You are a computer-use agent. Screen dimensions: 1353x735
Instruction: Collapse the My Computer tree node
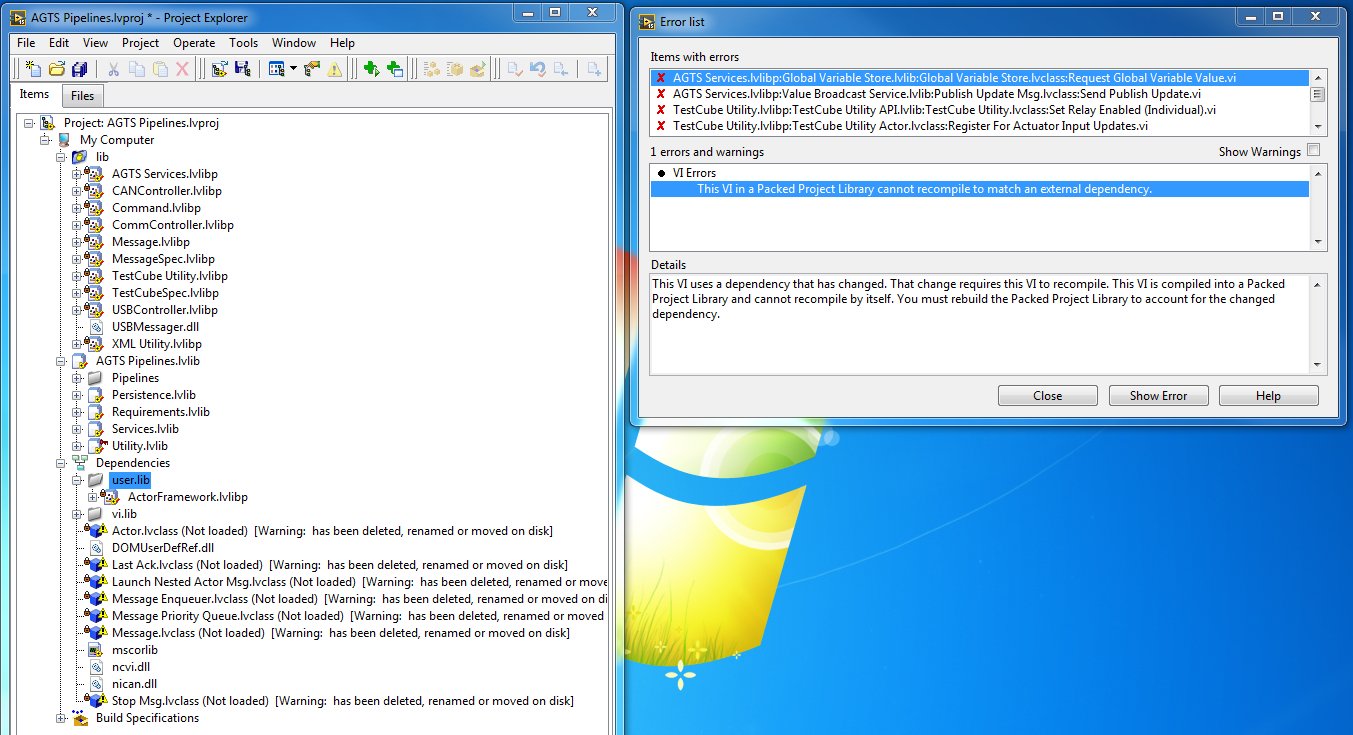coord(45,140)
